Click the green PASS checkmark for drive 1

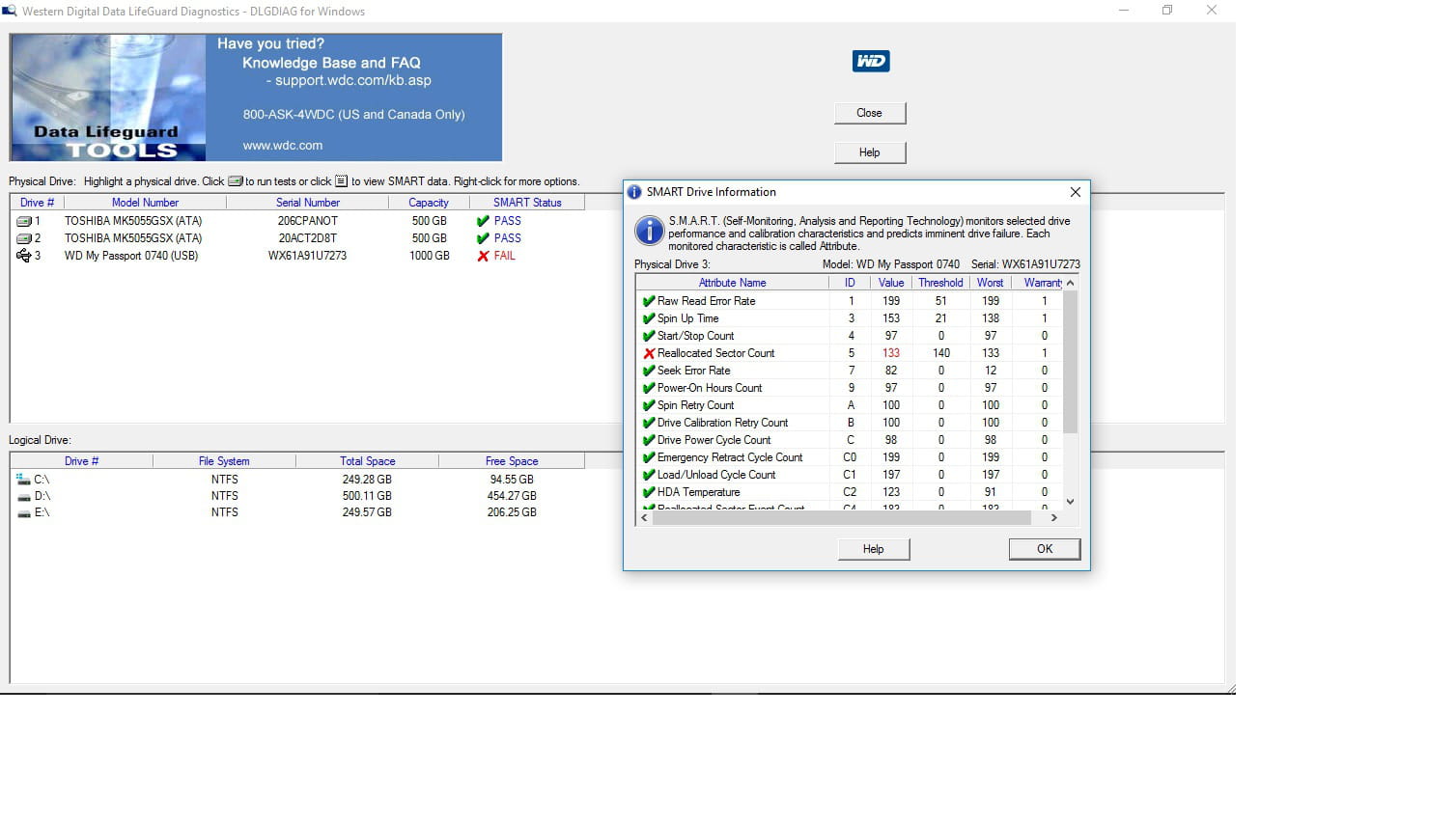[483, 221]
